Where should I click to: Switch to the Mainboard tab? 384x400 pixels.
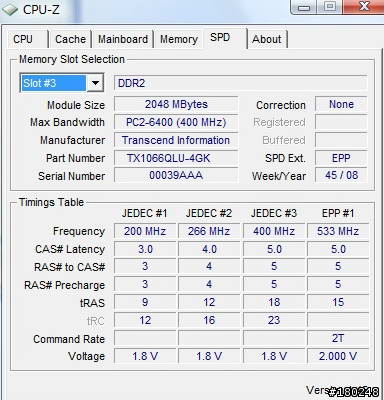point(123,39)
